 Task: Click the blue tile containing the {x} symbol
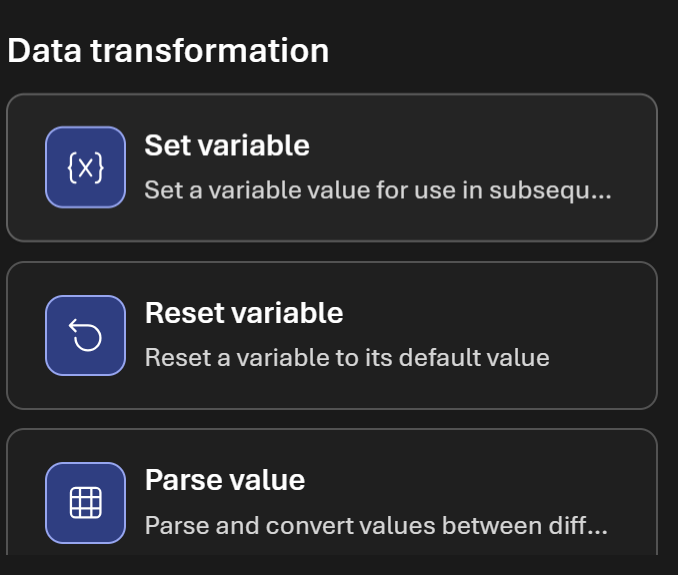tap(85, 168)
